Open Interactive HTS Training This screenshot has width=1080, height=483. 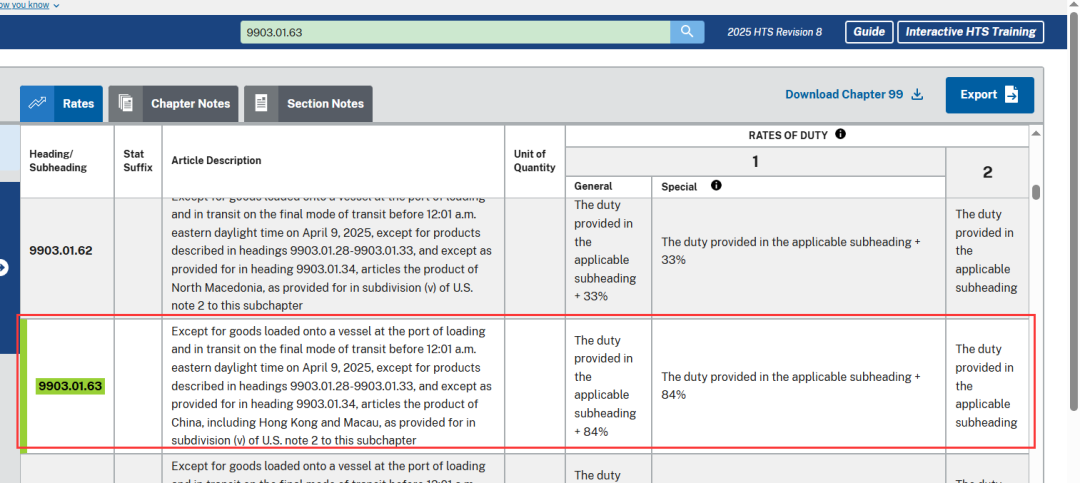(970, 32)
